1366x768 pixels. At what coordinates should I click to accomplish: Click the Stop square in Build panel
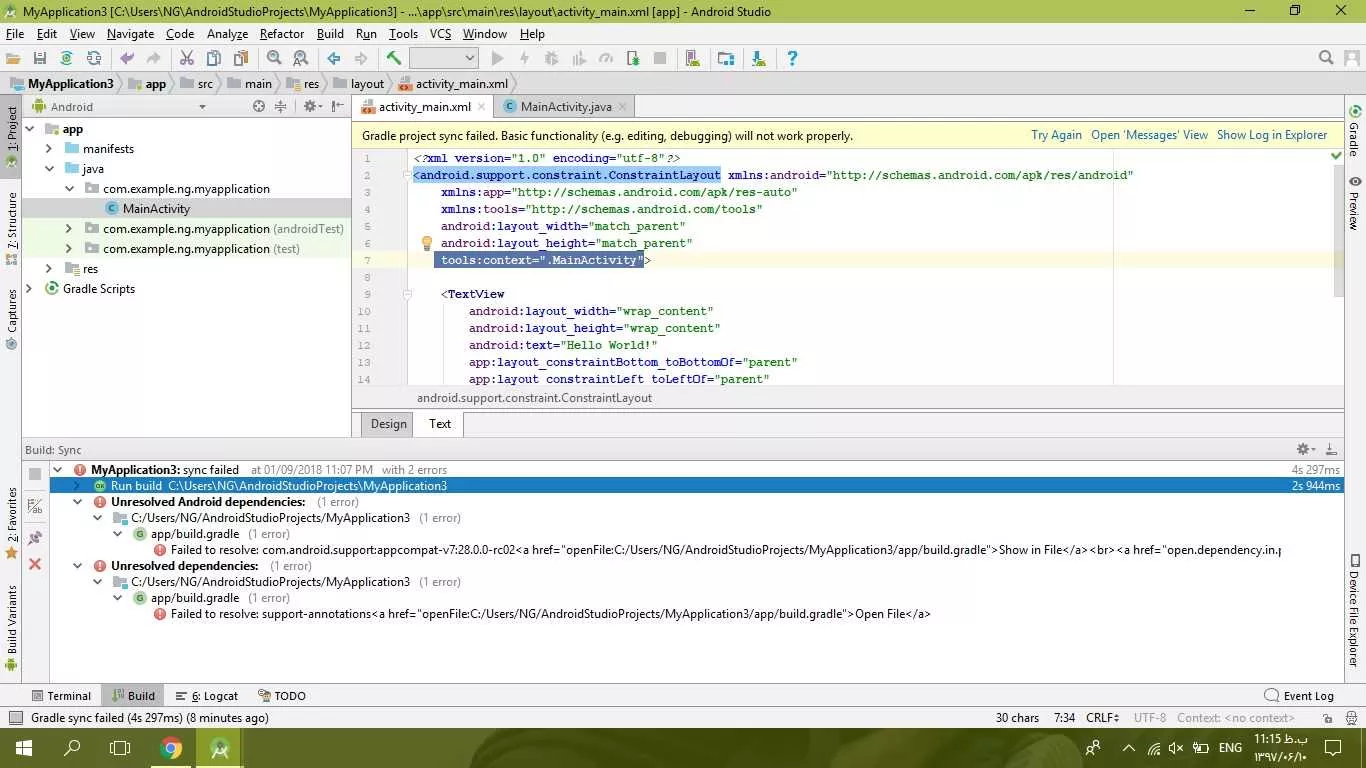click(x=35, y=474)
